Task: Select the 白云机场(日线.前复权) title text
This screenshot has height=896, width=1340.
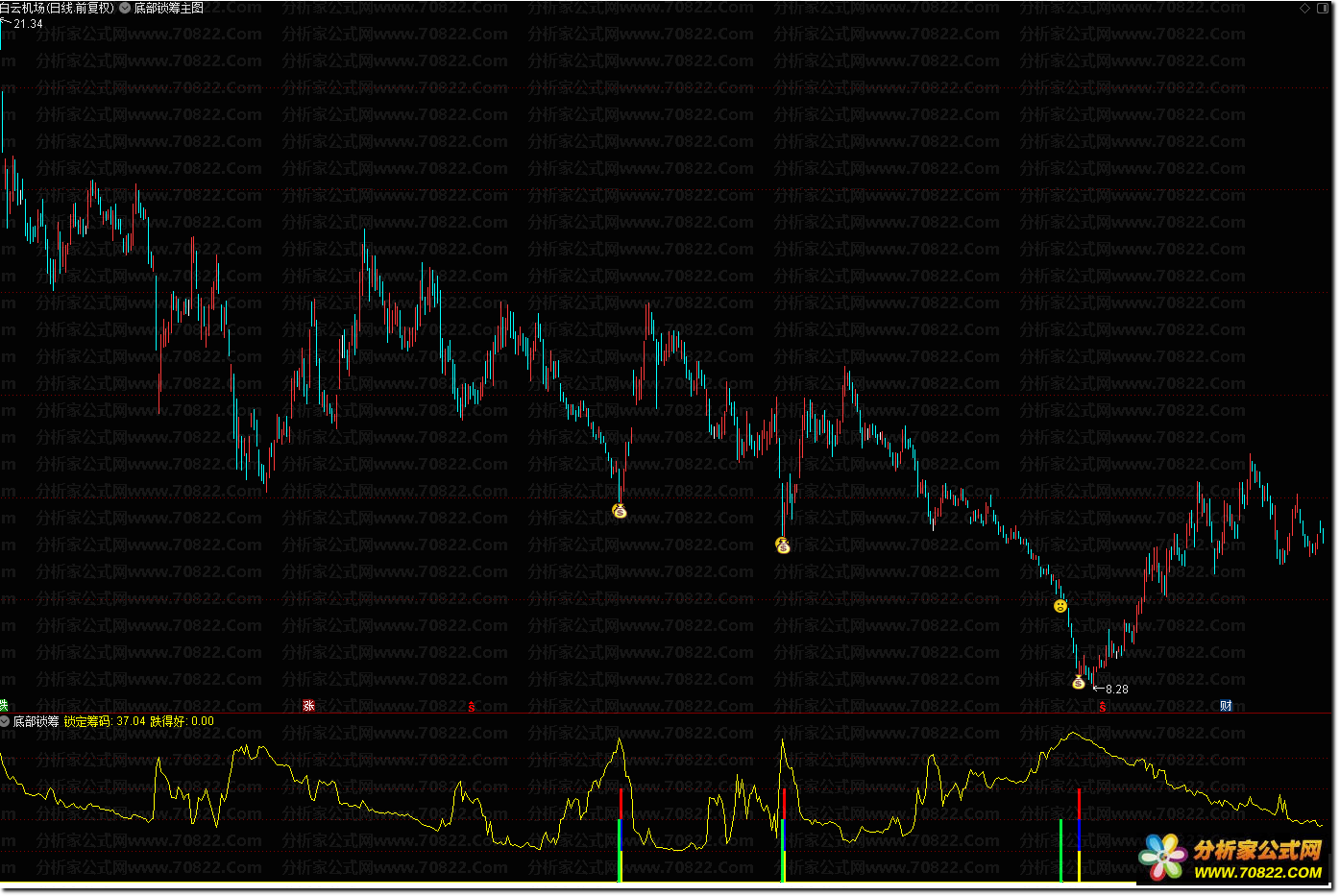Action: click(x=58, y=8)
